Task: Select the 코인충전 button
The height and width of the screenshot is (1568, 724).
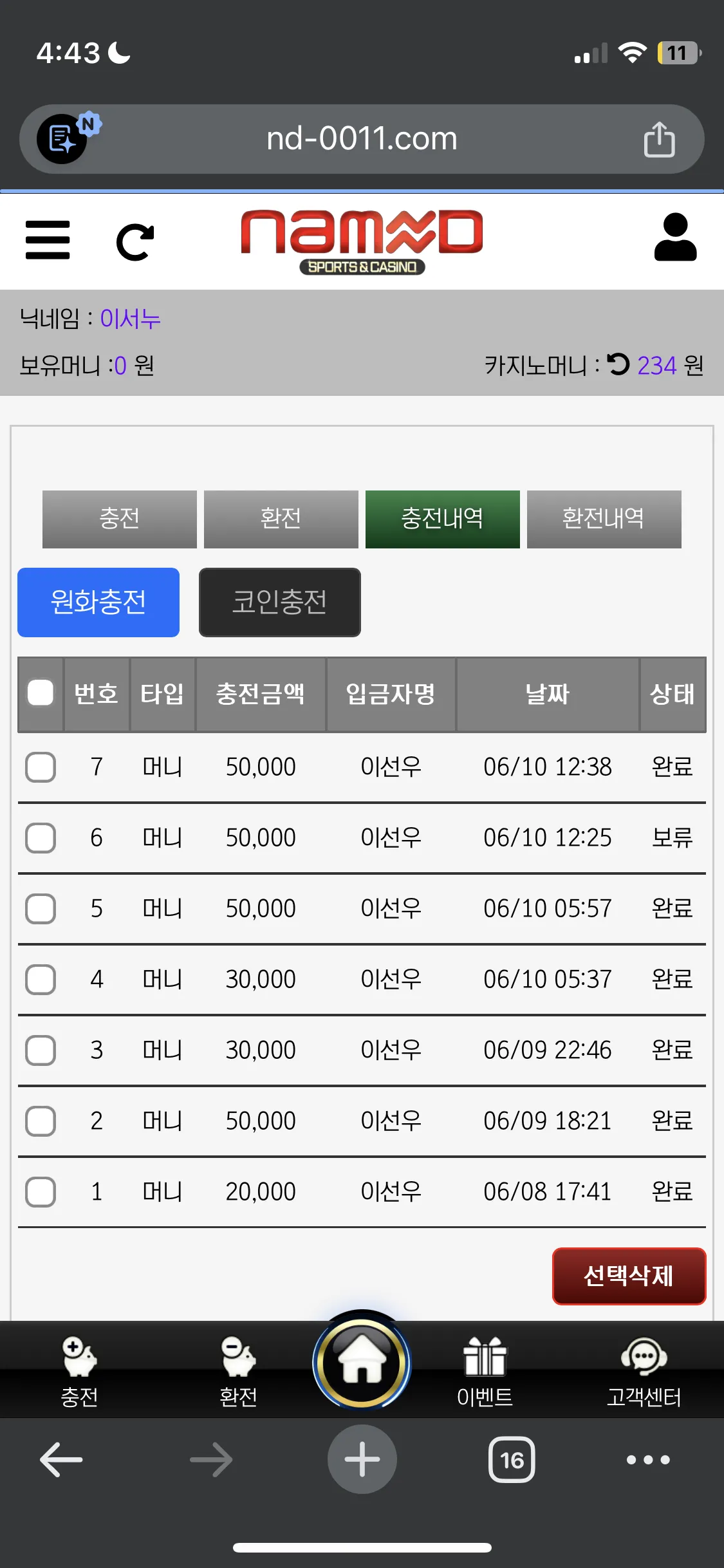Action: tap(279, 602)
